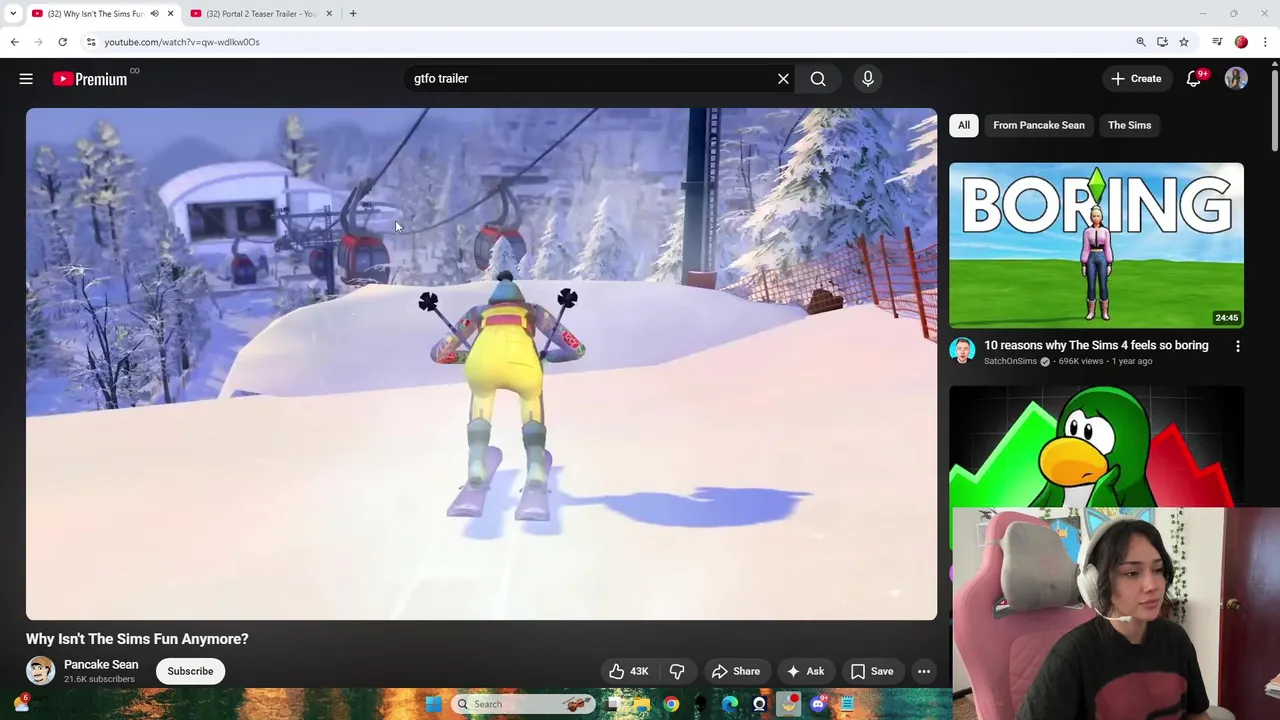Image resolution: width=1280 pixels, height=720 pixels.
Task: Open Discord from the taskbar
Action: [818, 704]
